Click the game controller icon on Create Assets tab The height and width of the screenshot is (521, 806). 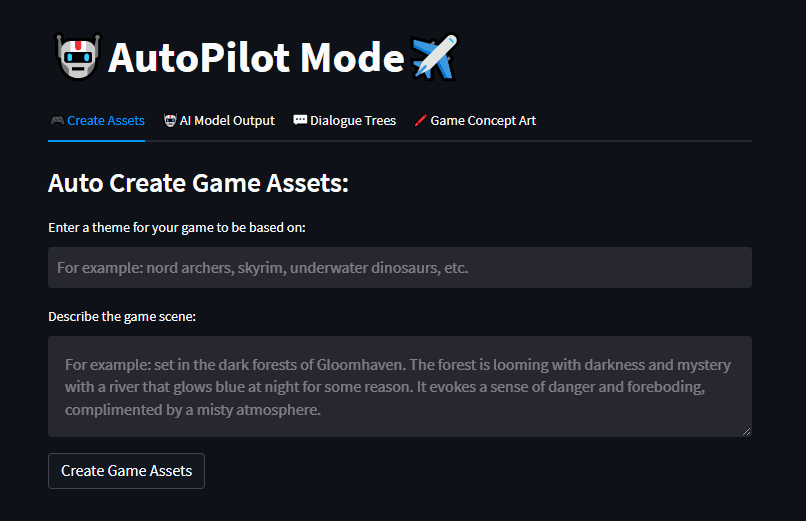(x=57, y=120)
